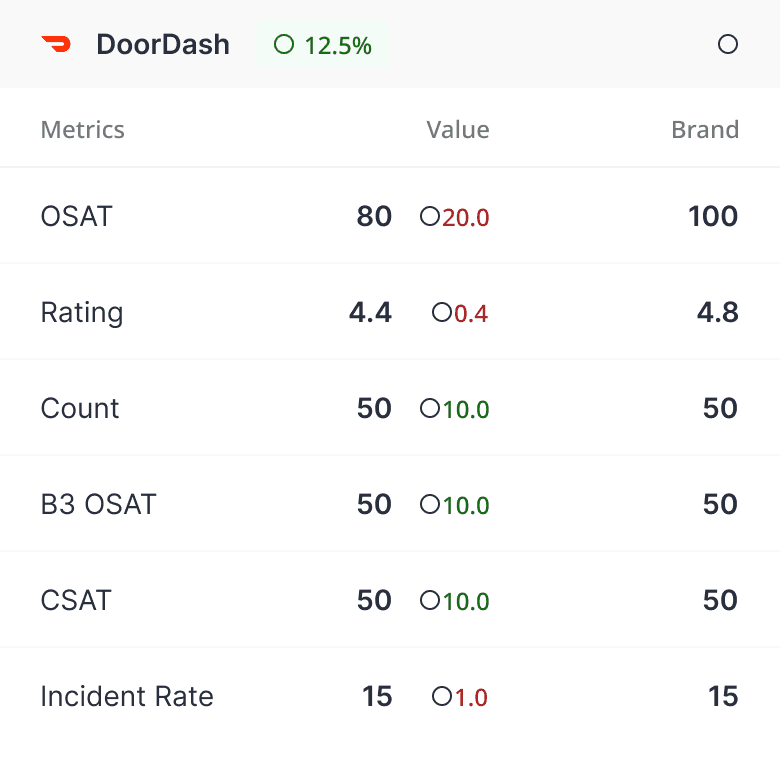Click the Rating value 4.4
This screenshot has width=780, height=770.
click(x=370, y=313)
